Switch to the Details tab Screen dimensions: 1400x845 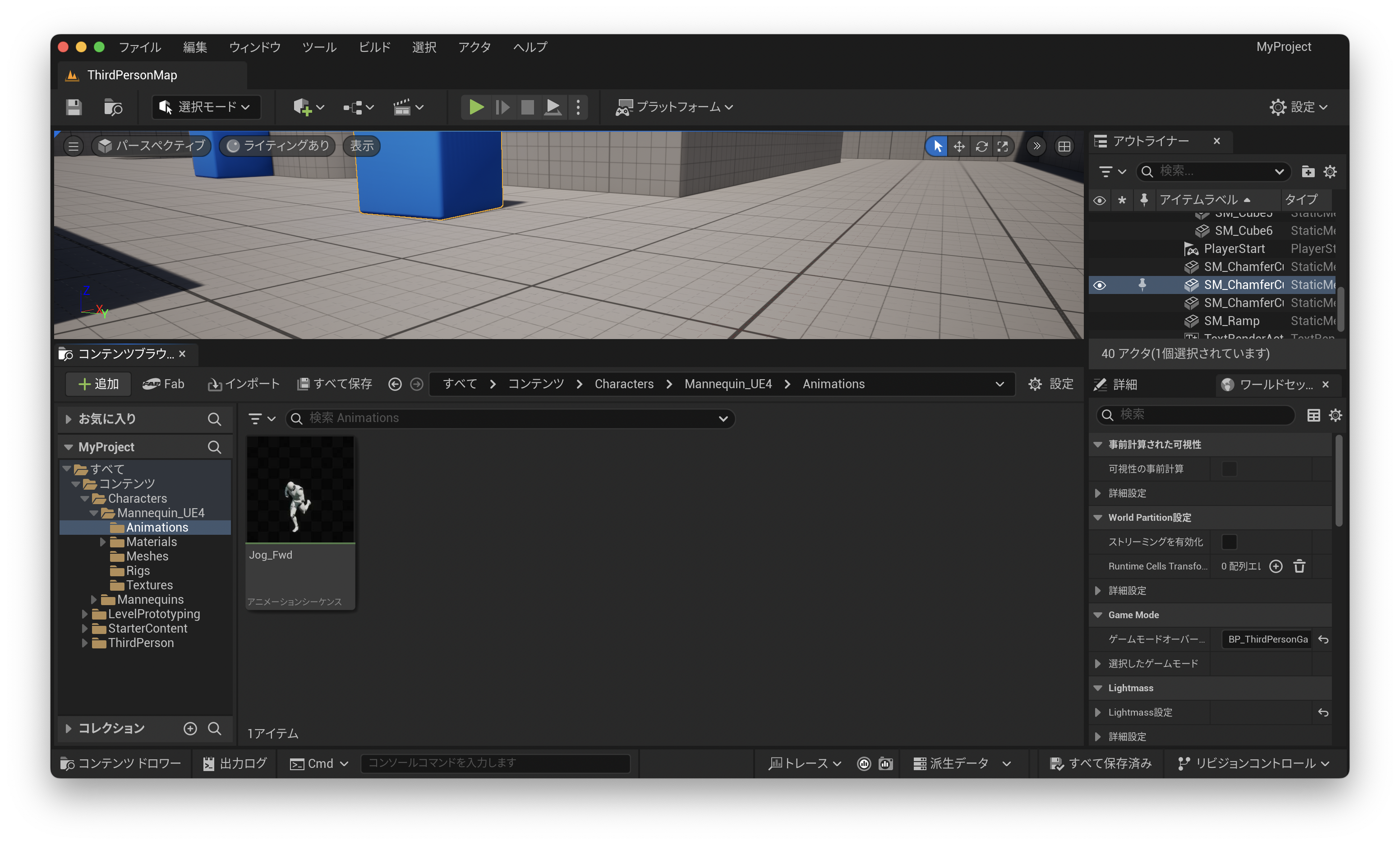pos(1116,385)
